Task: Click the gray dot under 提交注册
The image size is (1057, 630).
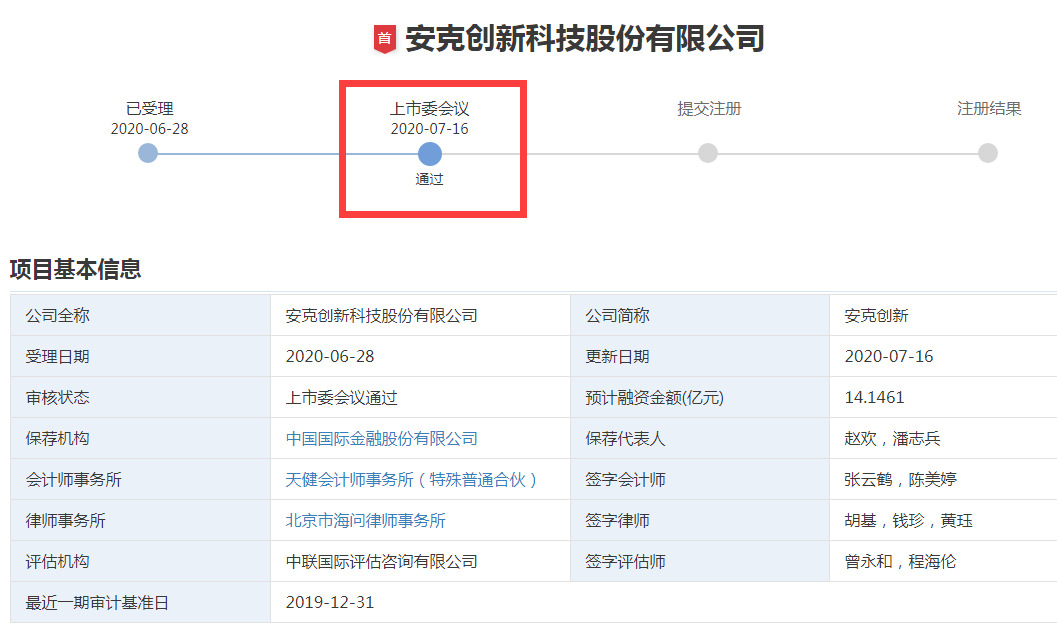Action: click(x=708, y=153)
